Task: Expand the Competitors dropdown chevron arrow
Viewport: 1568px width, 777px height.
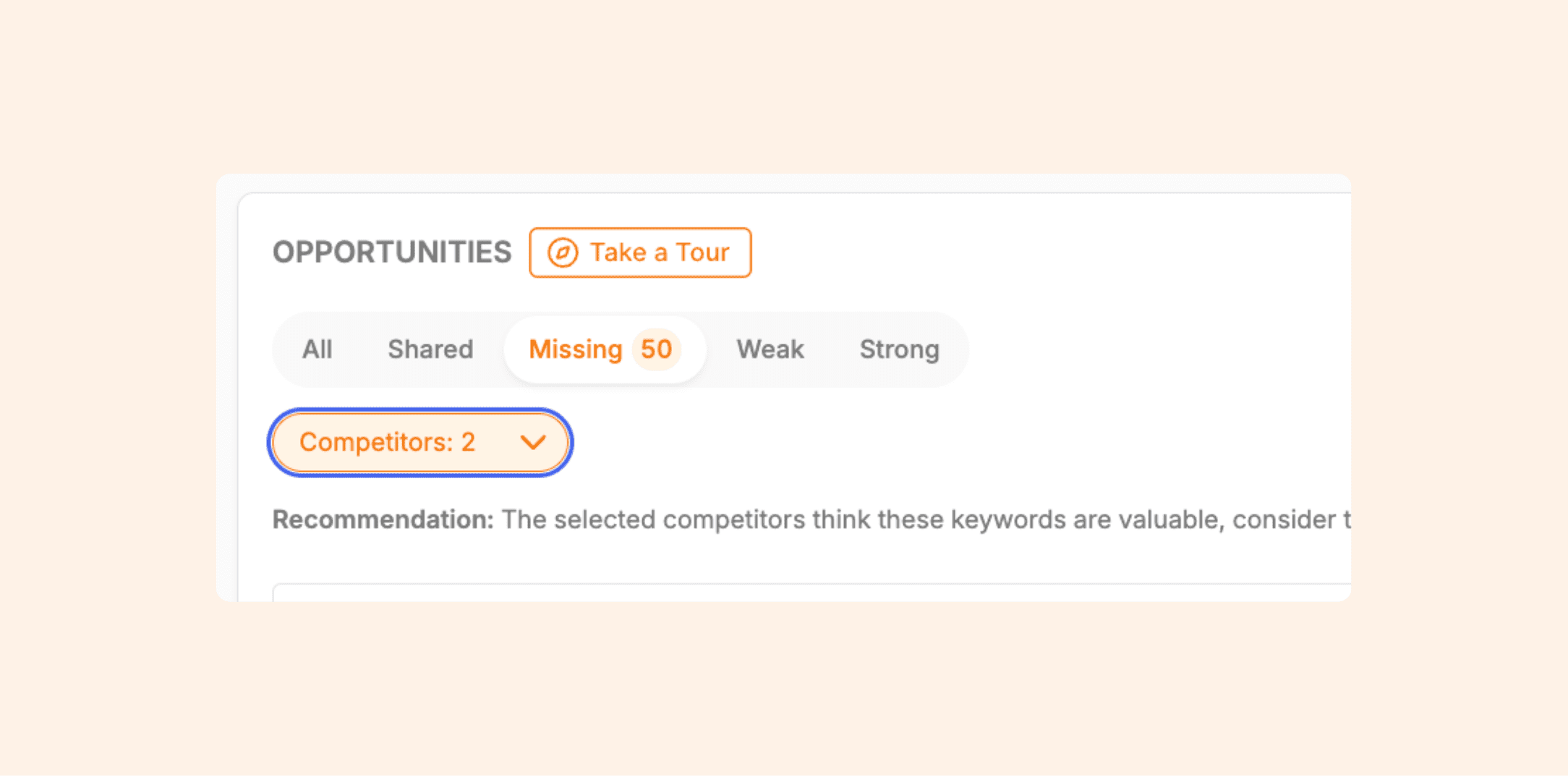Action: (x=533, y=442)
